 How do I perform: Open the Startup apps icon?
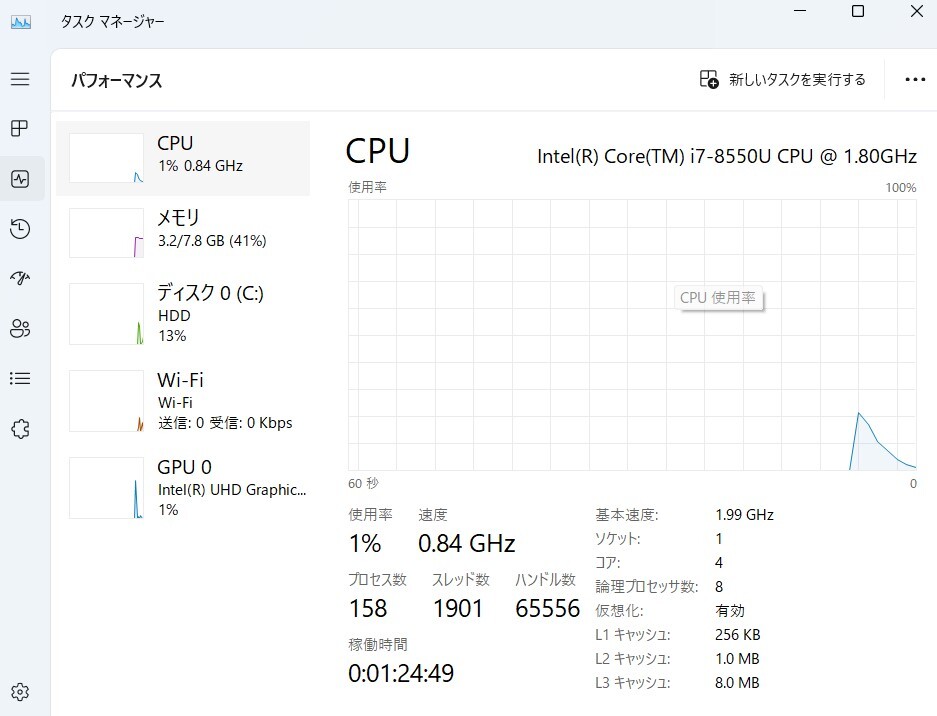(20, 279)
